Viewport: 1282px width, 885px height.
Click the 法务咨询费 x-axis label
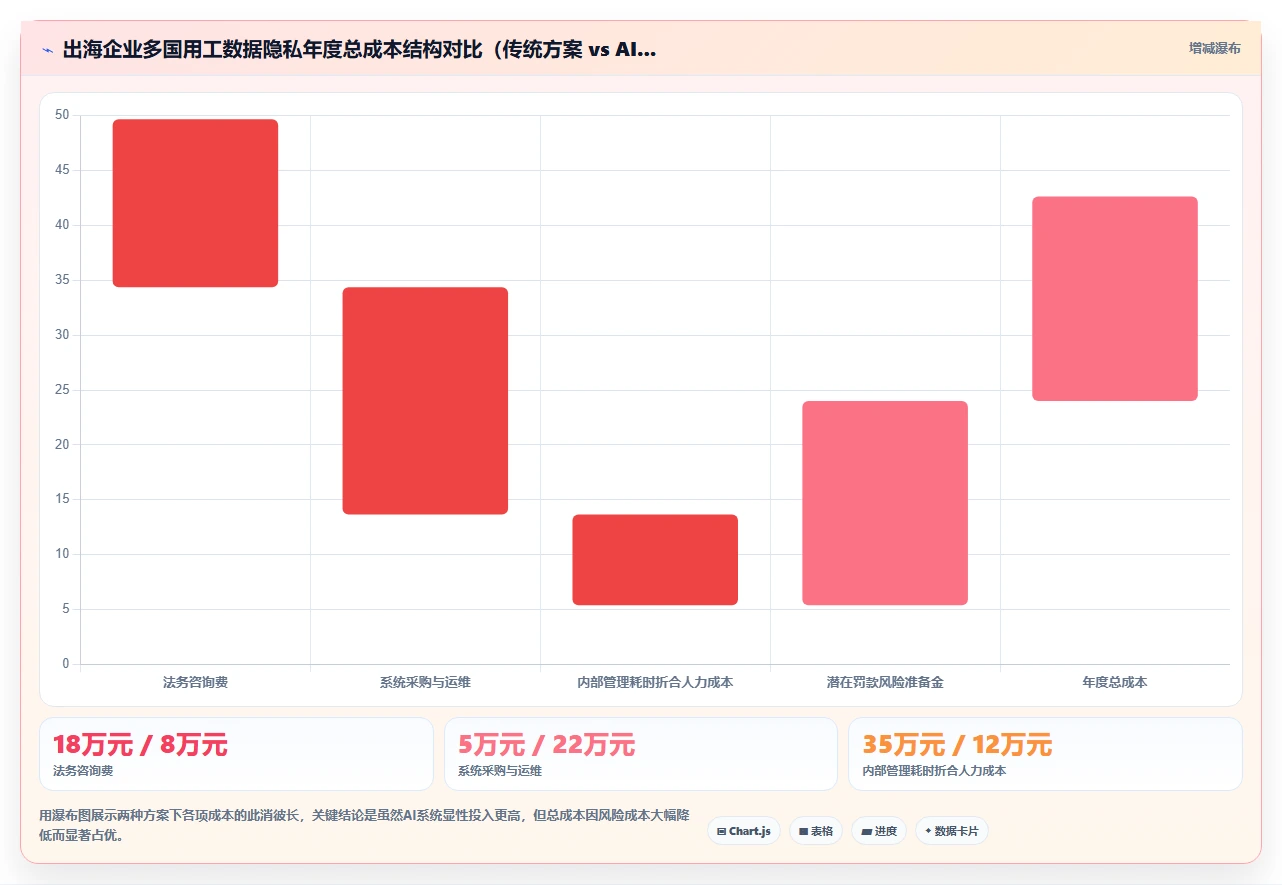click(195, 682)
